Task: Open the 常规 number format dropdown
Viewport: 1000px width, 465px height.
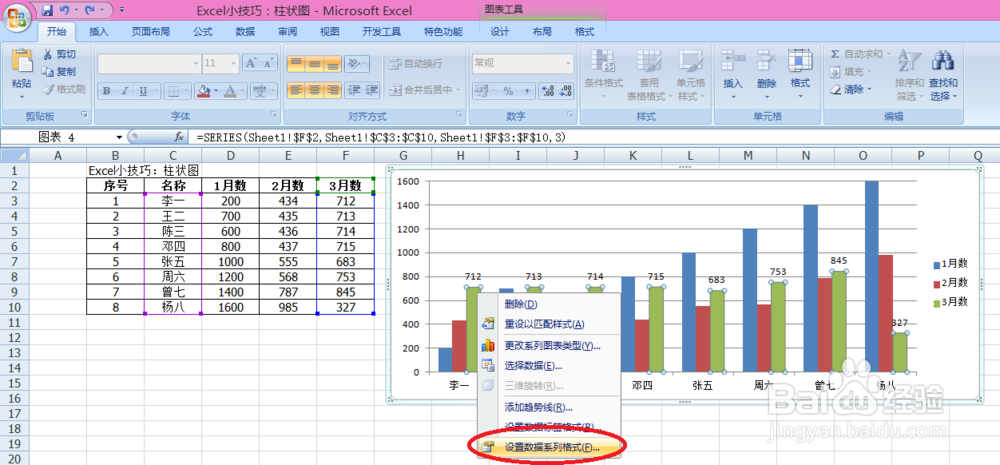Action: point(568,63)
